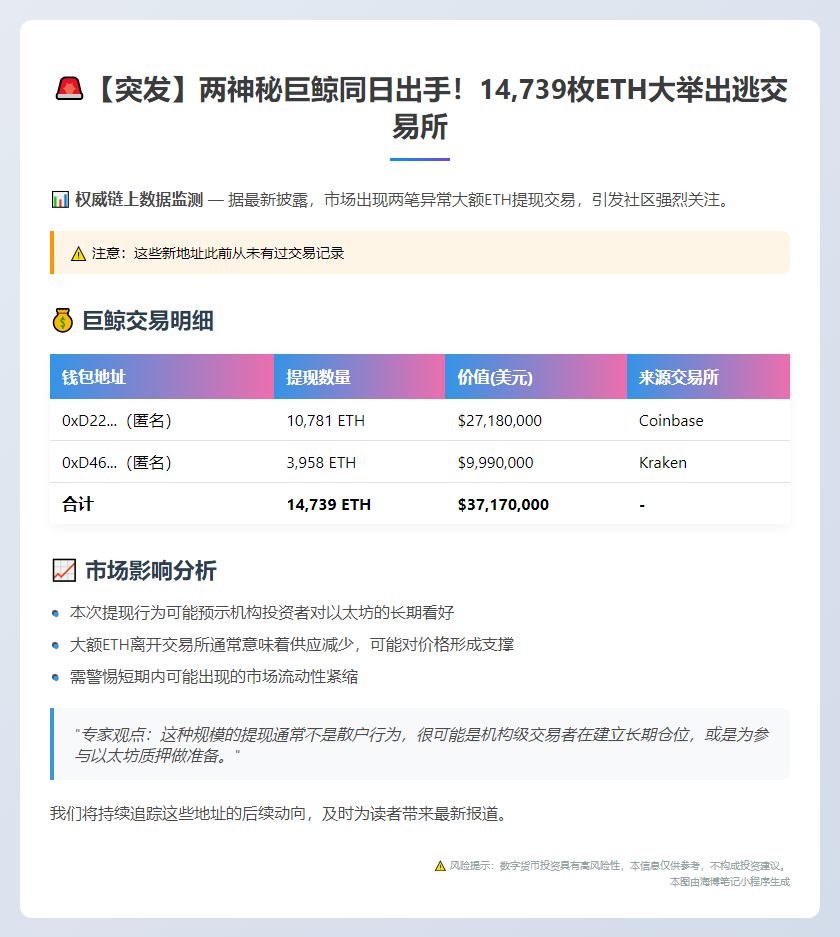The width and height of the screenshot is (840, 937).
Task: Click the money bag emoji beside 巨鲸交易明细
Action: [63, 321]
